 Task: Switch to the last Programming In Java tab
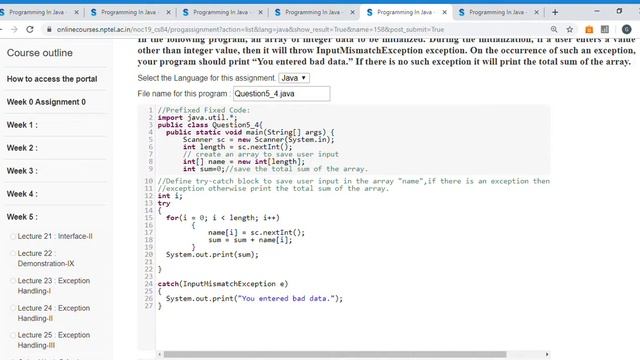coord(497,12)
